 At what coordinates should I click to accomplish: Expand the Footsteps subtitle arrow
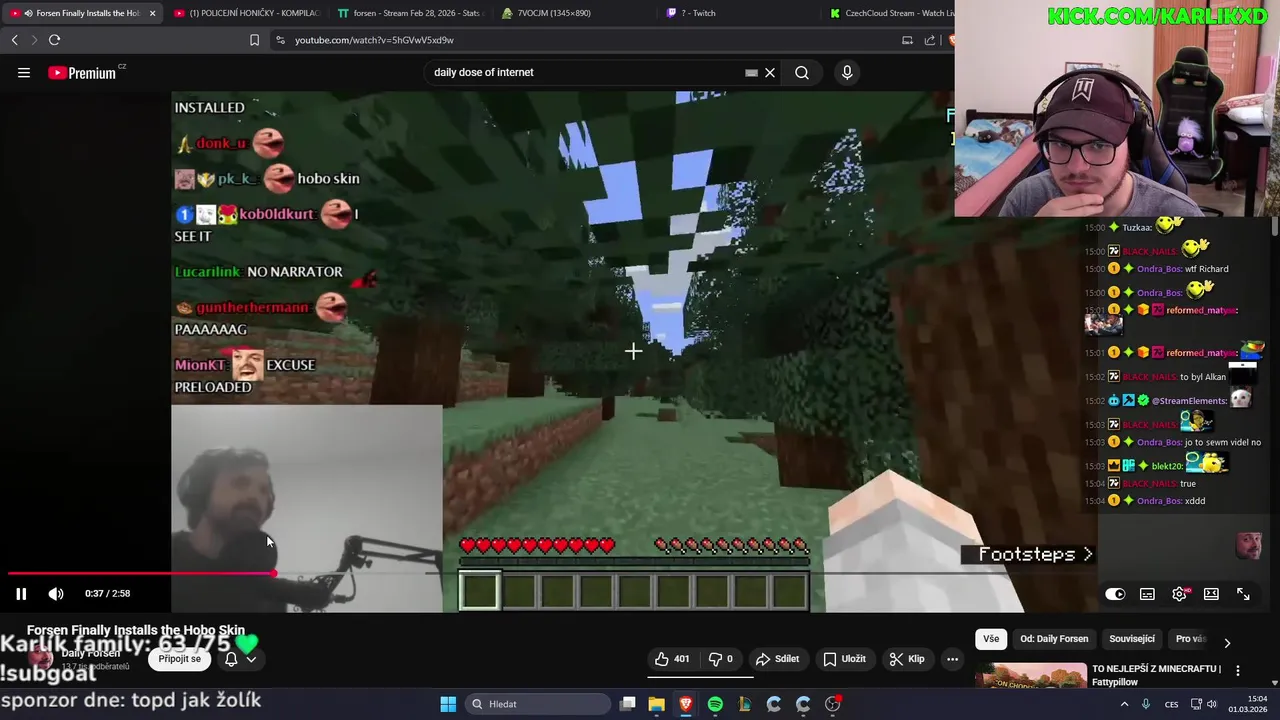coord(1088,554)
